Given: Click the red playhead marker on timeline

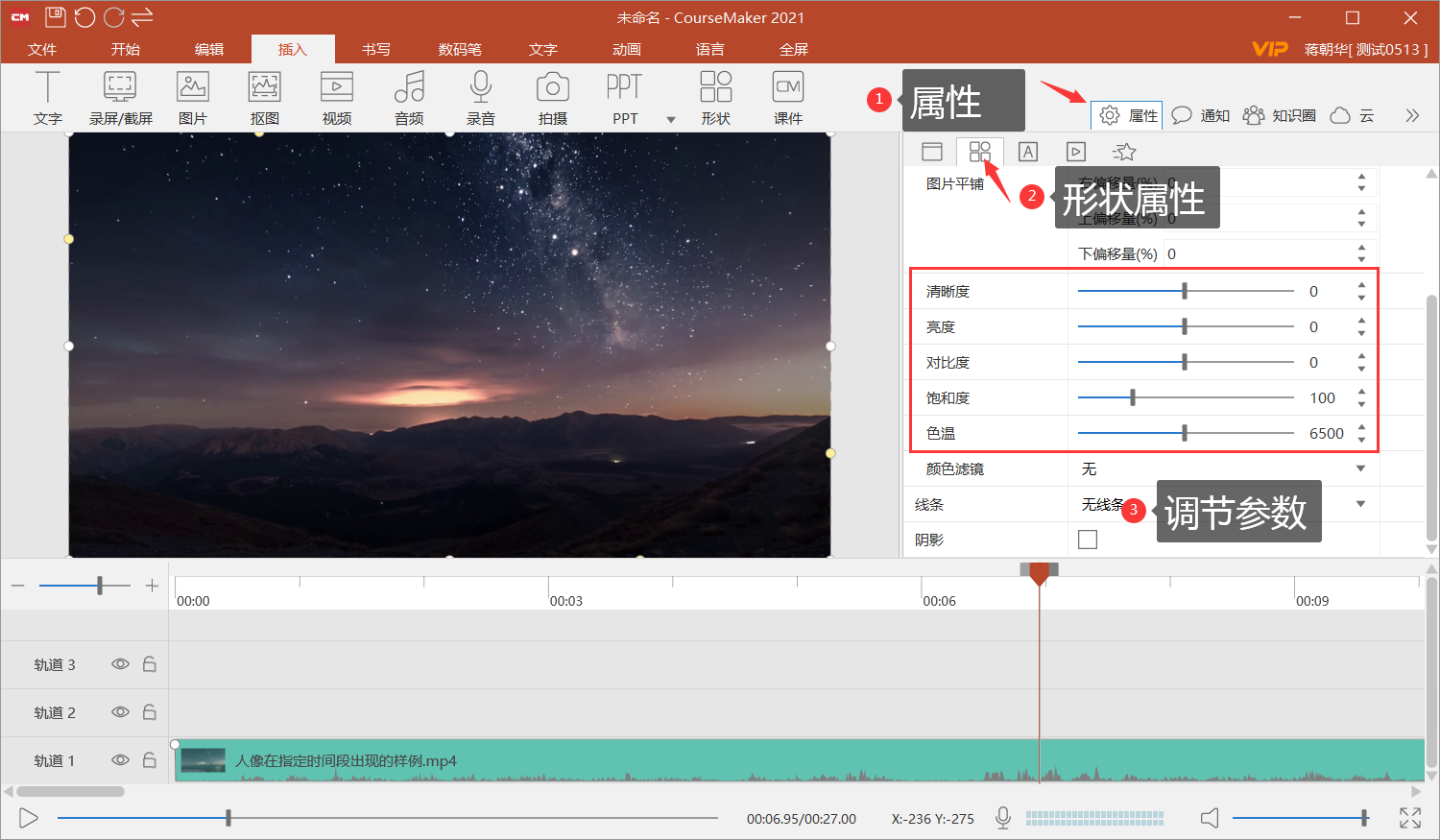Looking at the screenshot, I should [x=1039, y=573].
